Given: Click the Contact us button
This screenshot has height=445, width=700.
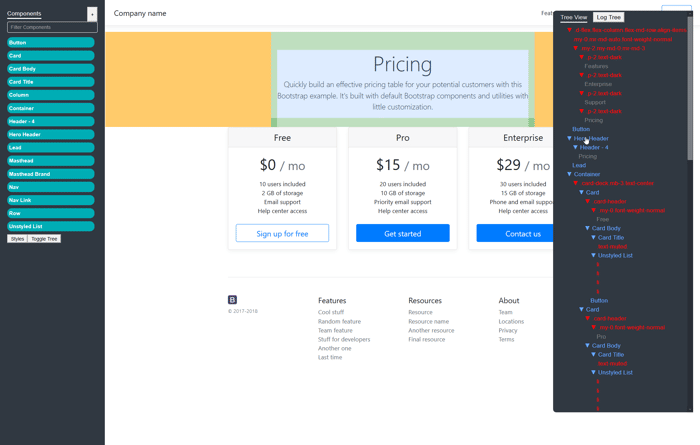Looking at the screenshot, I should [x=523, y=233].
